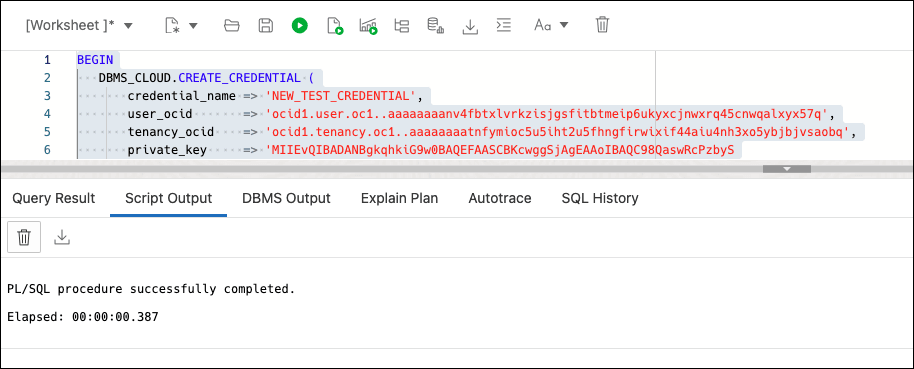Image resolution: width=914 pixels, height=369 pixels.
Task: Click the user_ocid parameter name
Action: (160, 114)
